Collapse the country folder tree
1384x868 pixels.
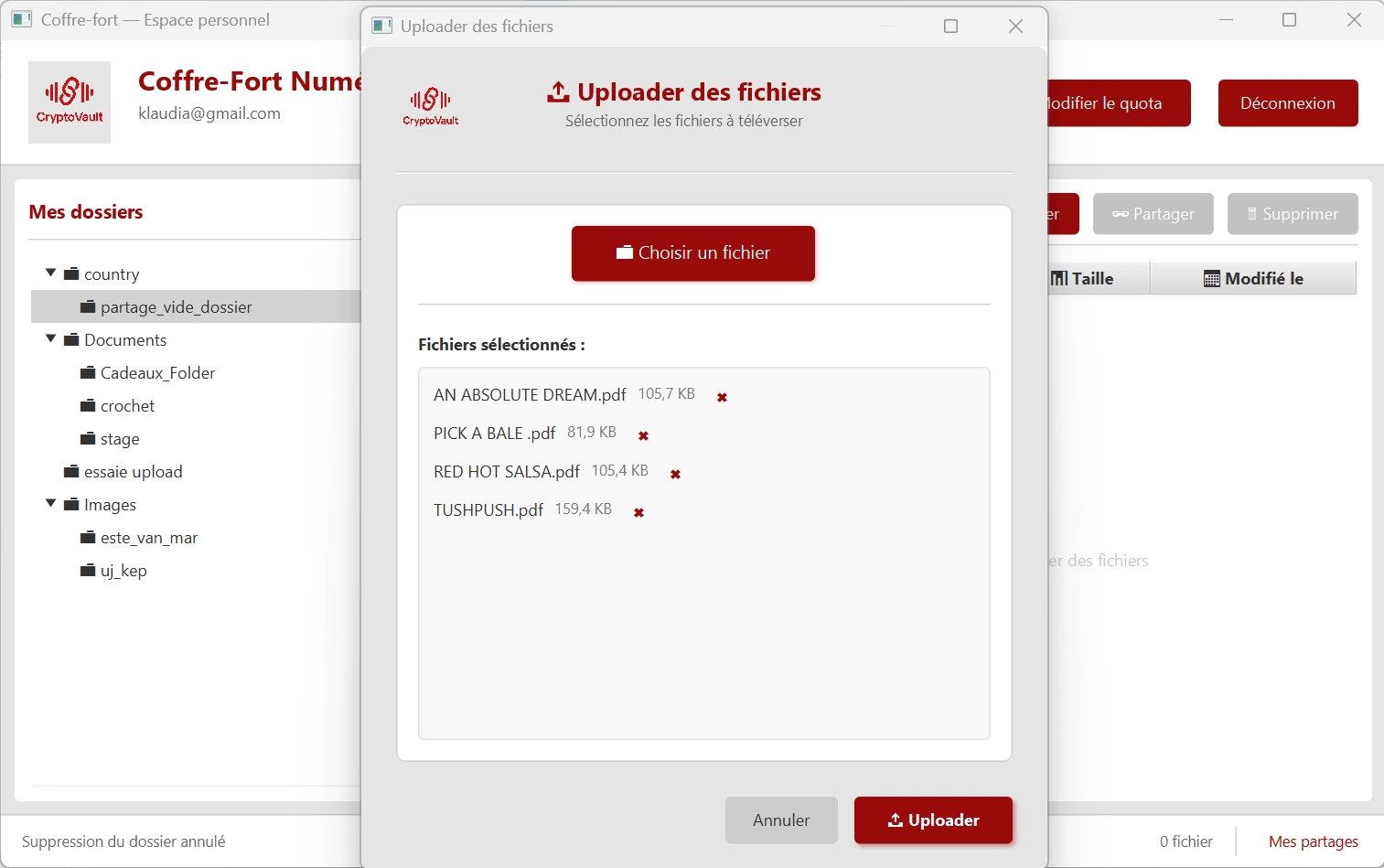point(51,272)
